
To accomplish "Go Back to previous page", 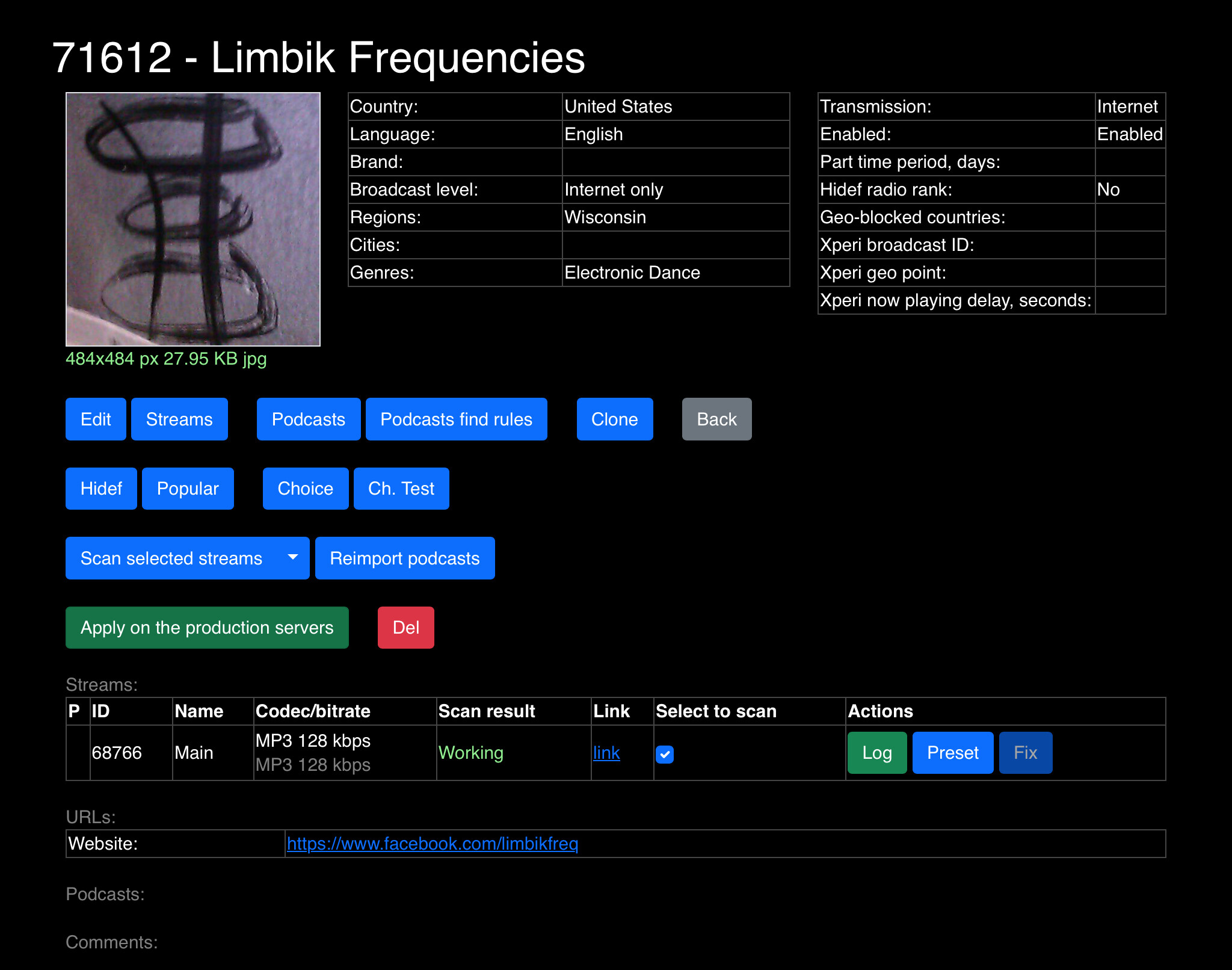I will coord(716,419).
